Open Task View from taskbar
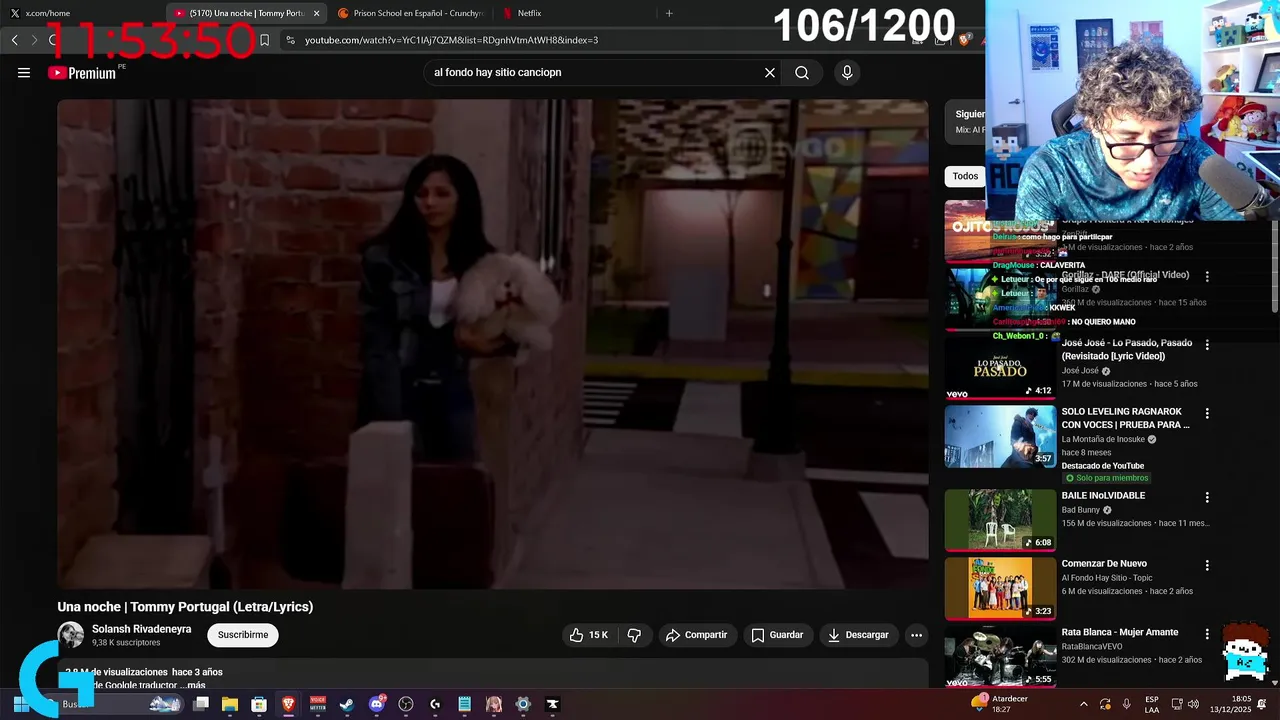This screenshot has height=720, width=1280. coord(201,704)
